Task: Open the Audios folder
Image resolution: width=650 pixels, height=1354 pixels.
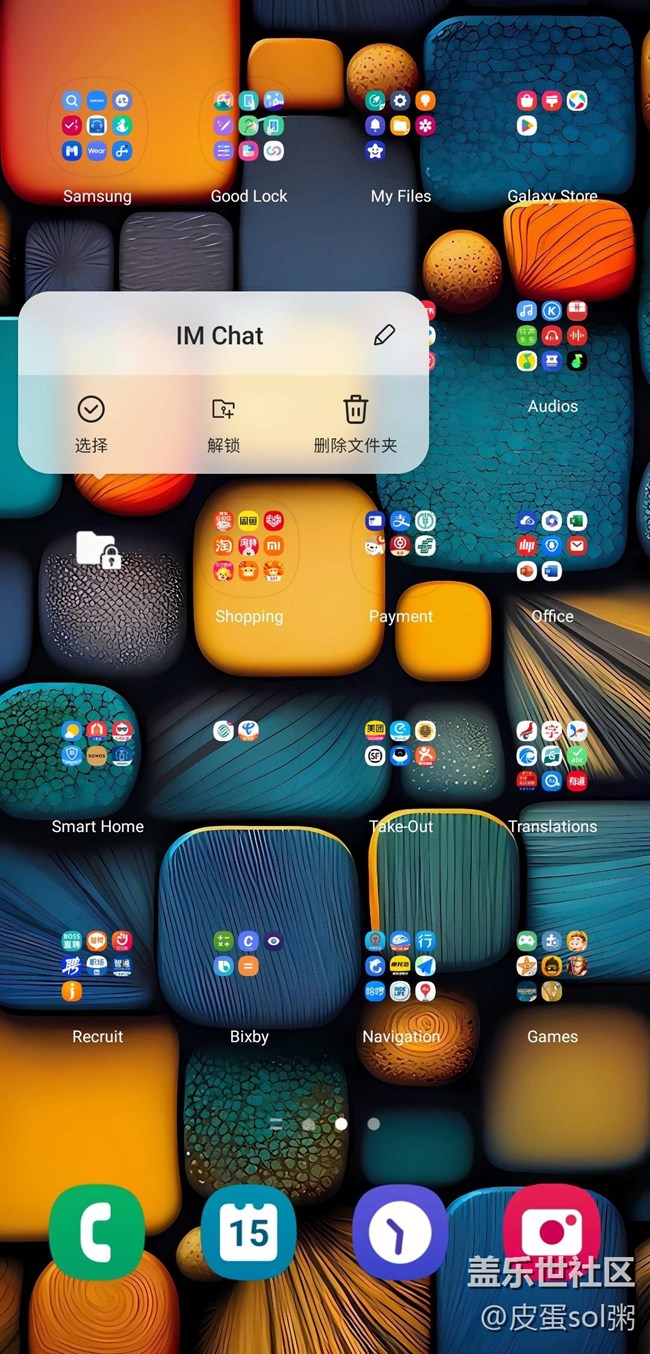Action: click(x=552, y=337)
